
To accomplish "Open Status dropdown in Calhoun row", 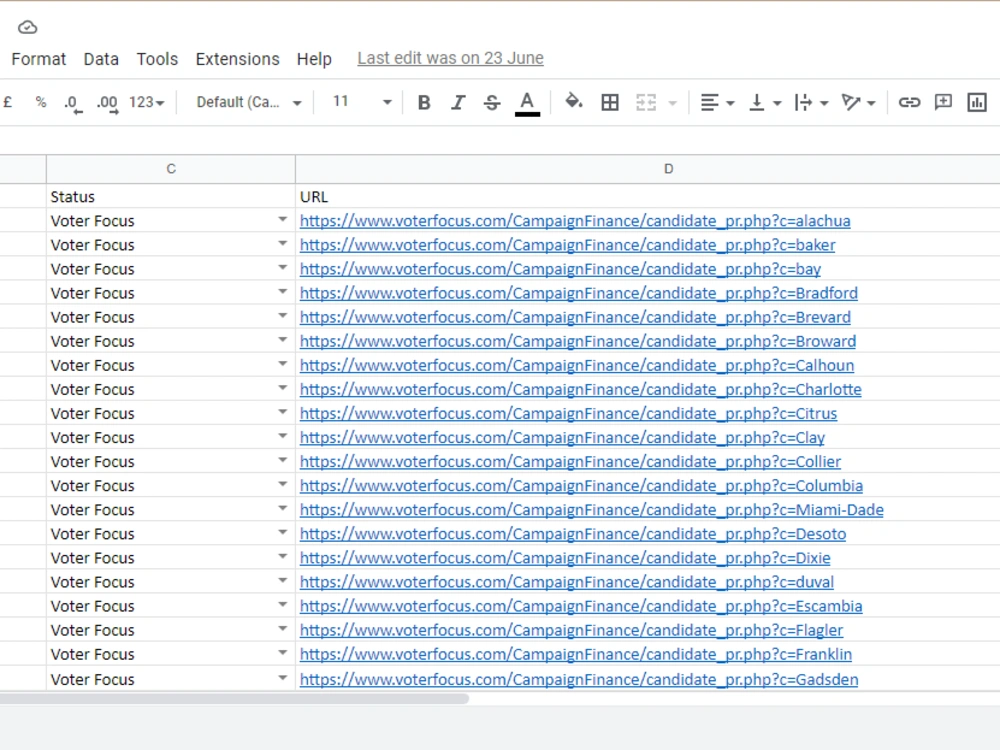I will [x=283, y=364].
